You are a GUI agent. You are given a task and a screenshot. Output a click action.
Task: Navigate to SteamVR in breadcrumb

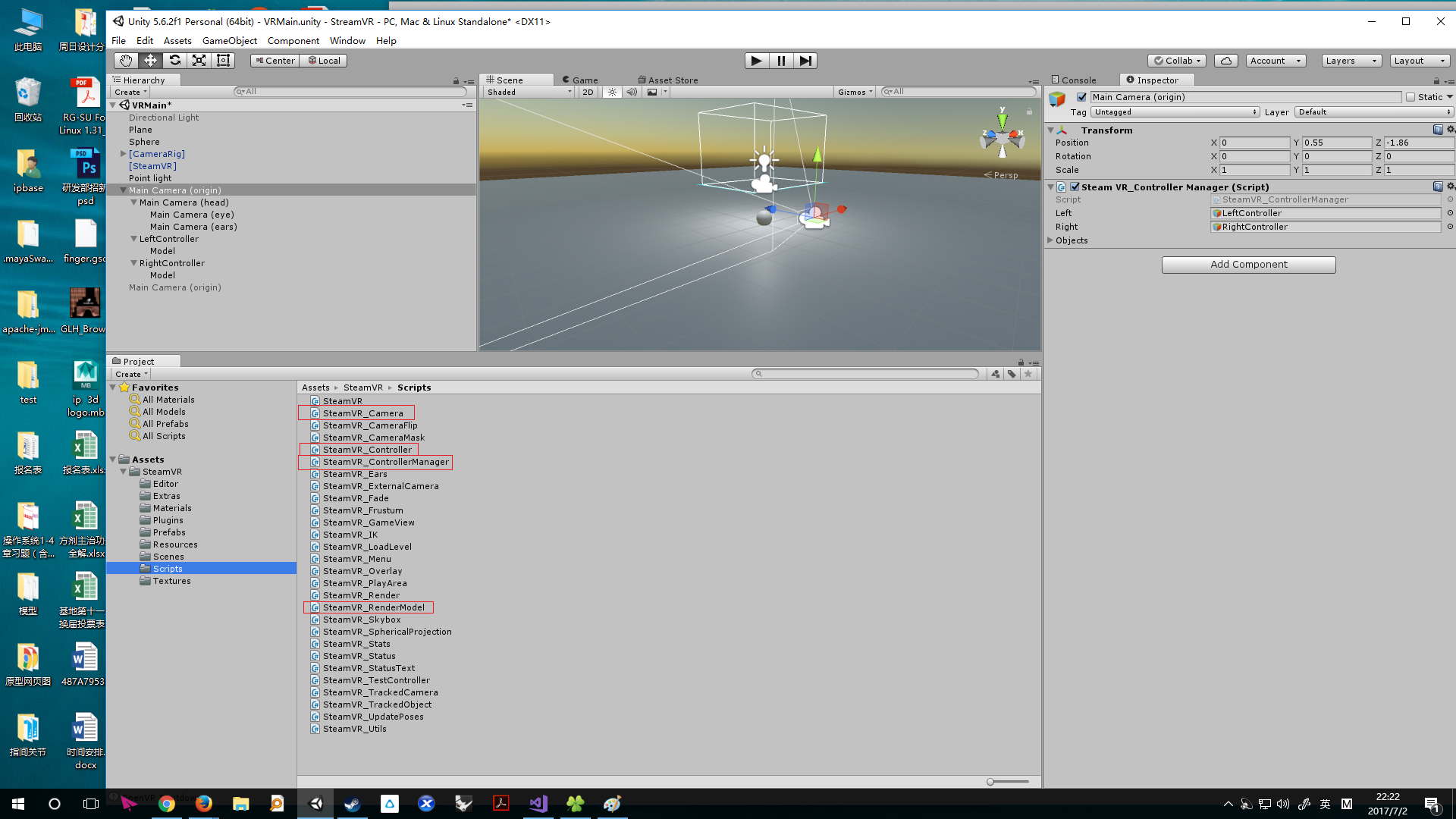[362, 388]
